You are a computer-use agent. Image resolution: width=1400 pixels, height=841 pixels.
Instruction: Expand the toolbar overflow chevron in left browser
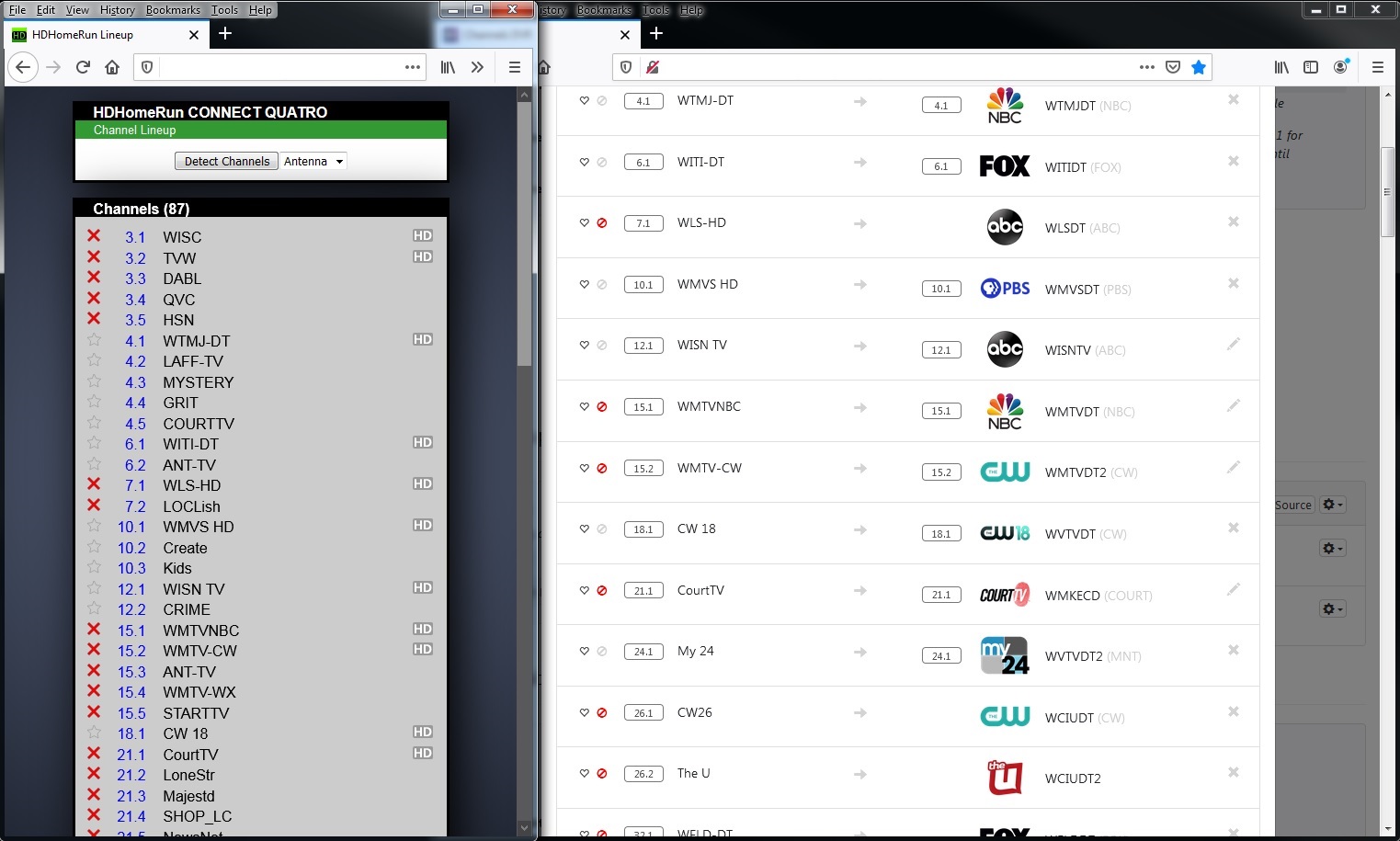[x=477, y=67]
